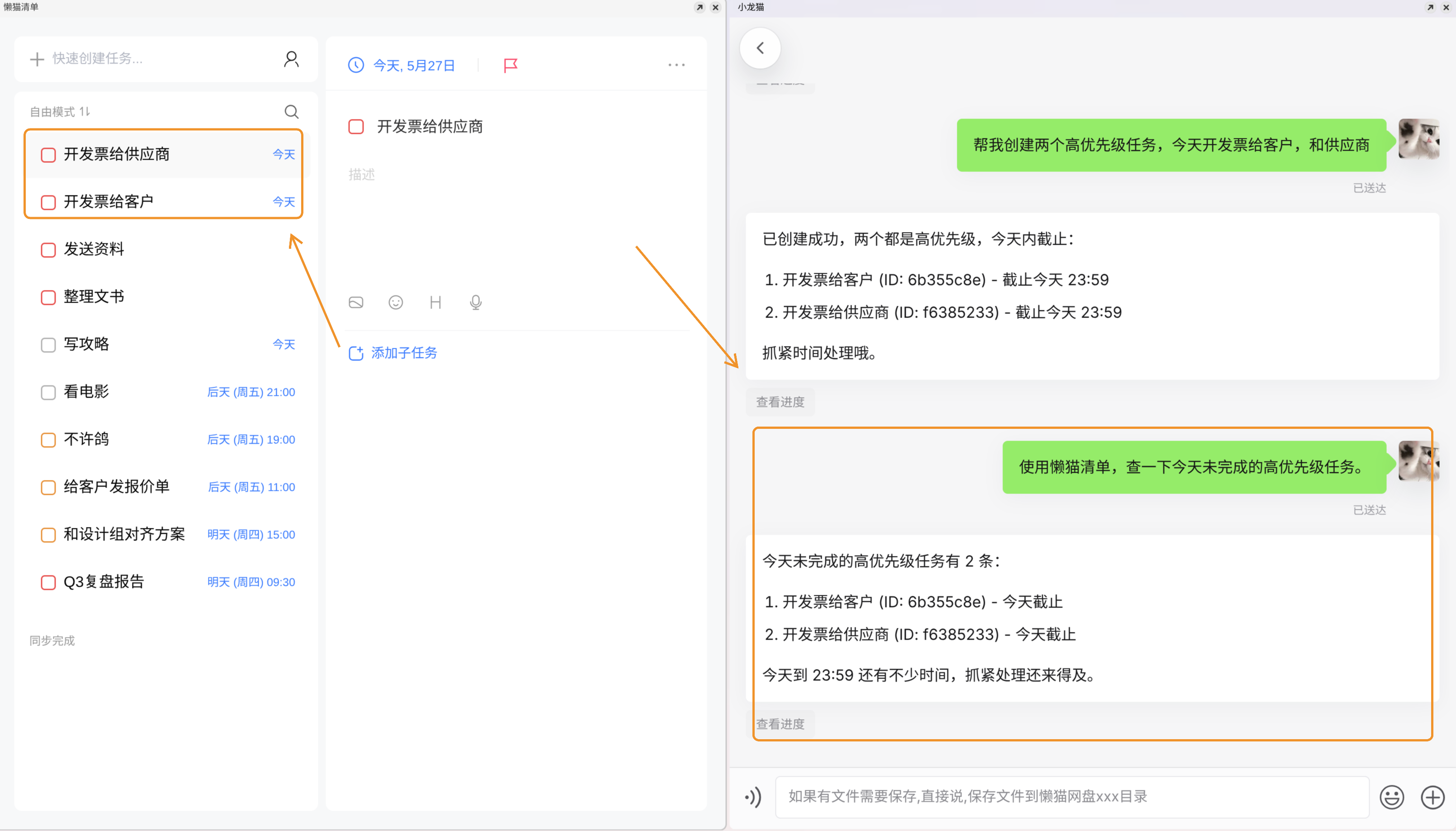Open 和设计组对齐方案 task details
The width and height of the screenshot is (1456, 831).
point(165,534)
